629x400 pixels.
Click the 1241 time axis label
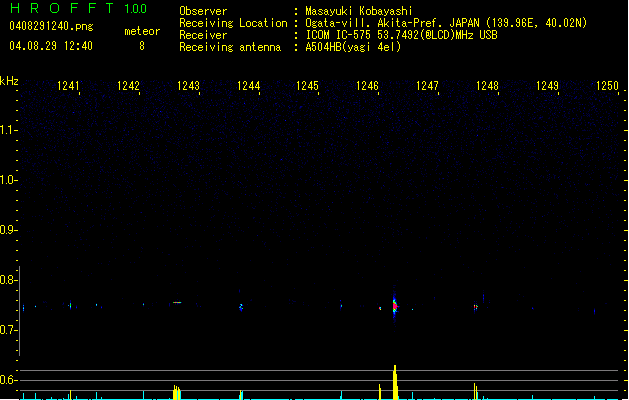point(68,86)
